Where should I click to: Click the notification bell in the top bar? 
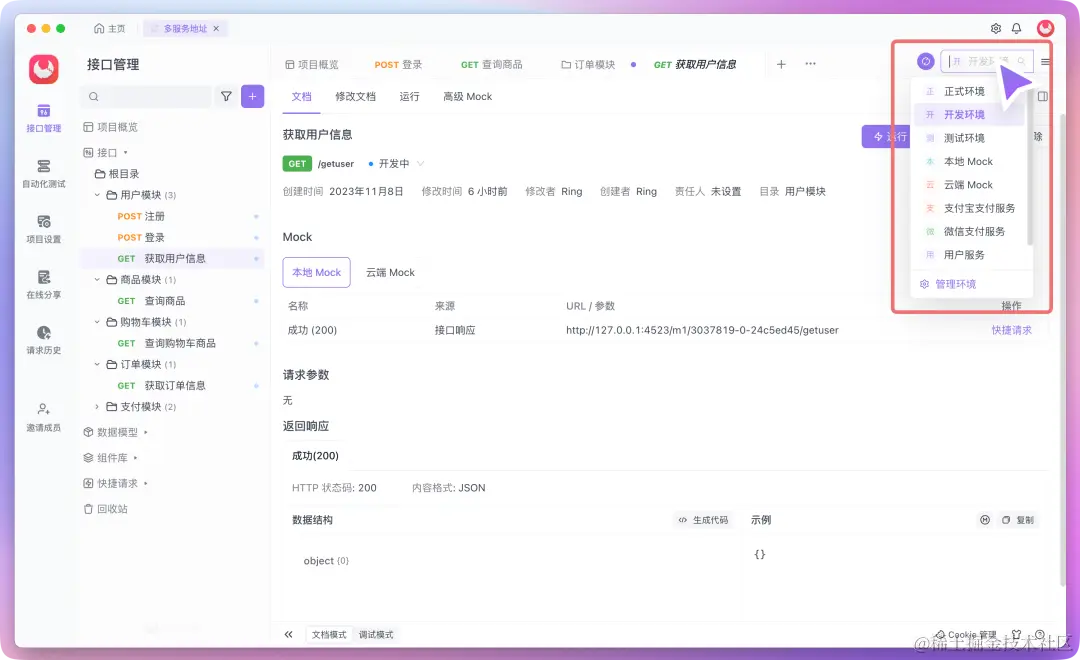click(1016, 29)
